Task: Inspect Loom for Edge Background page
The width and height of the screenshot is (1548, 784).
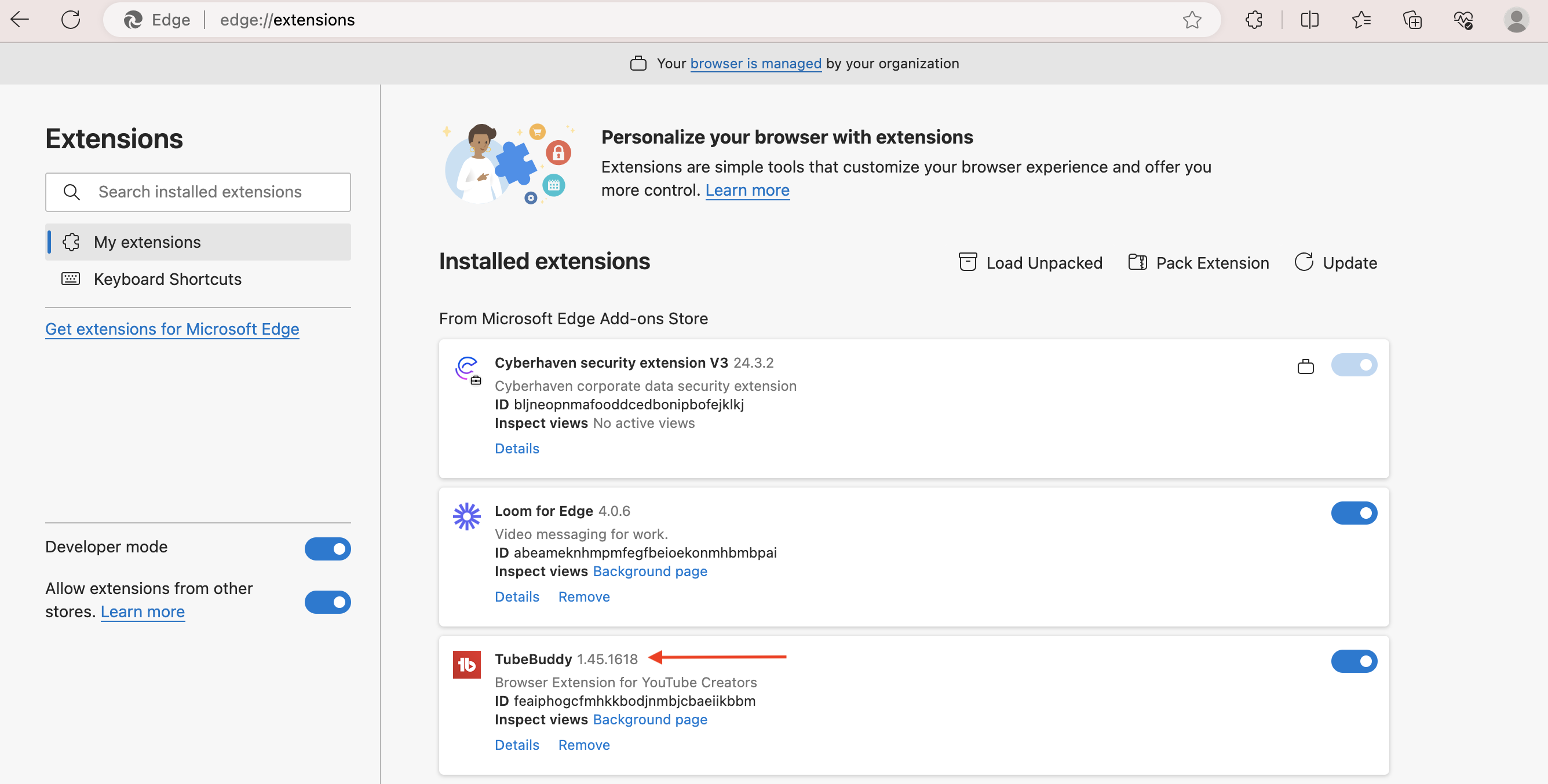Action: tap(649, 571)
